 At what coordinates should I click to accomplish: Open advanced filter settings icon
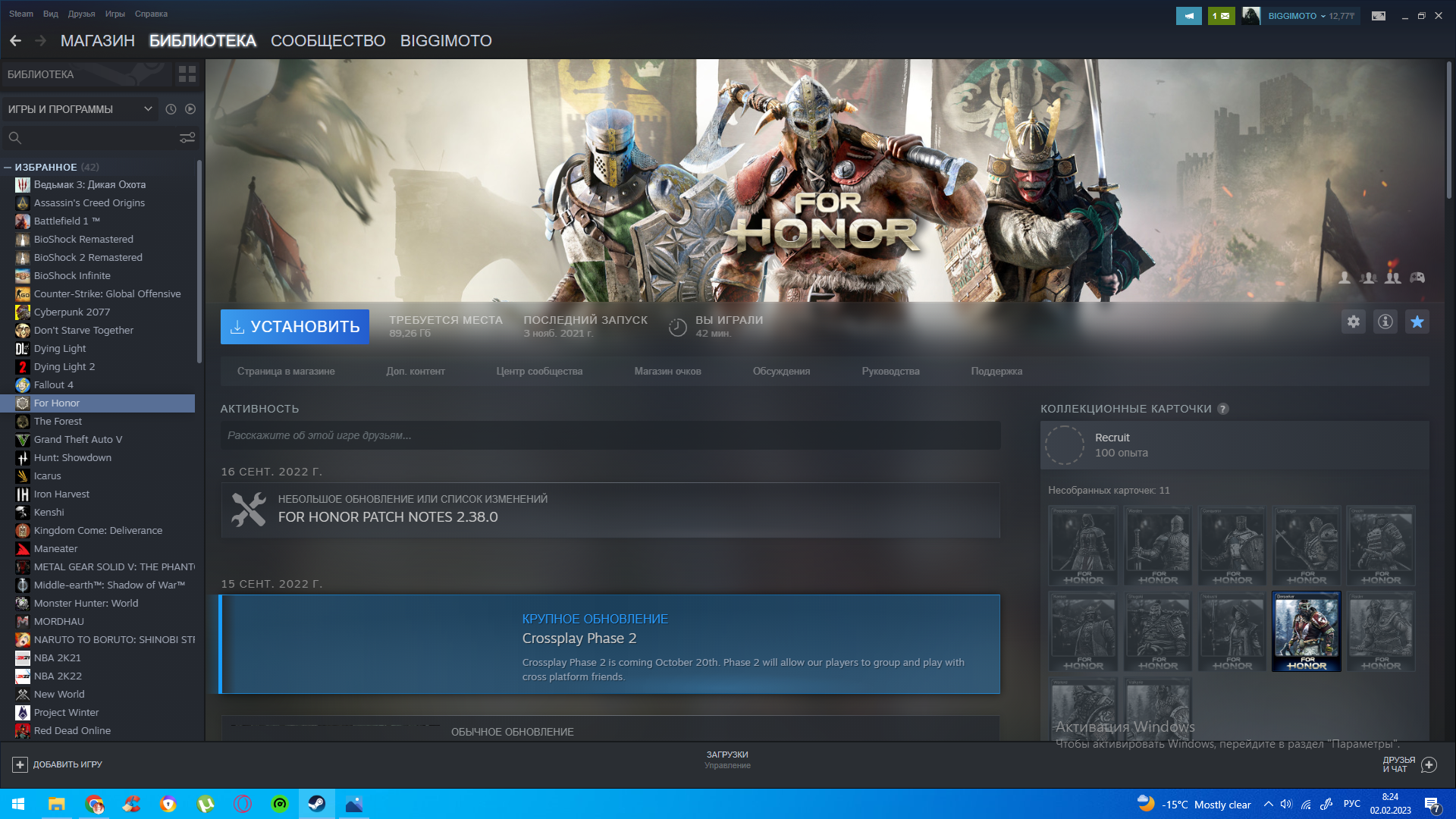point(187,137)
